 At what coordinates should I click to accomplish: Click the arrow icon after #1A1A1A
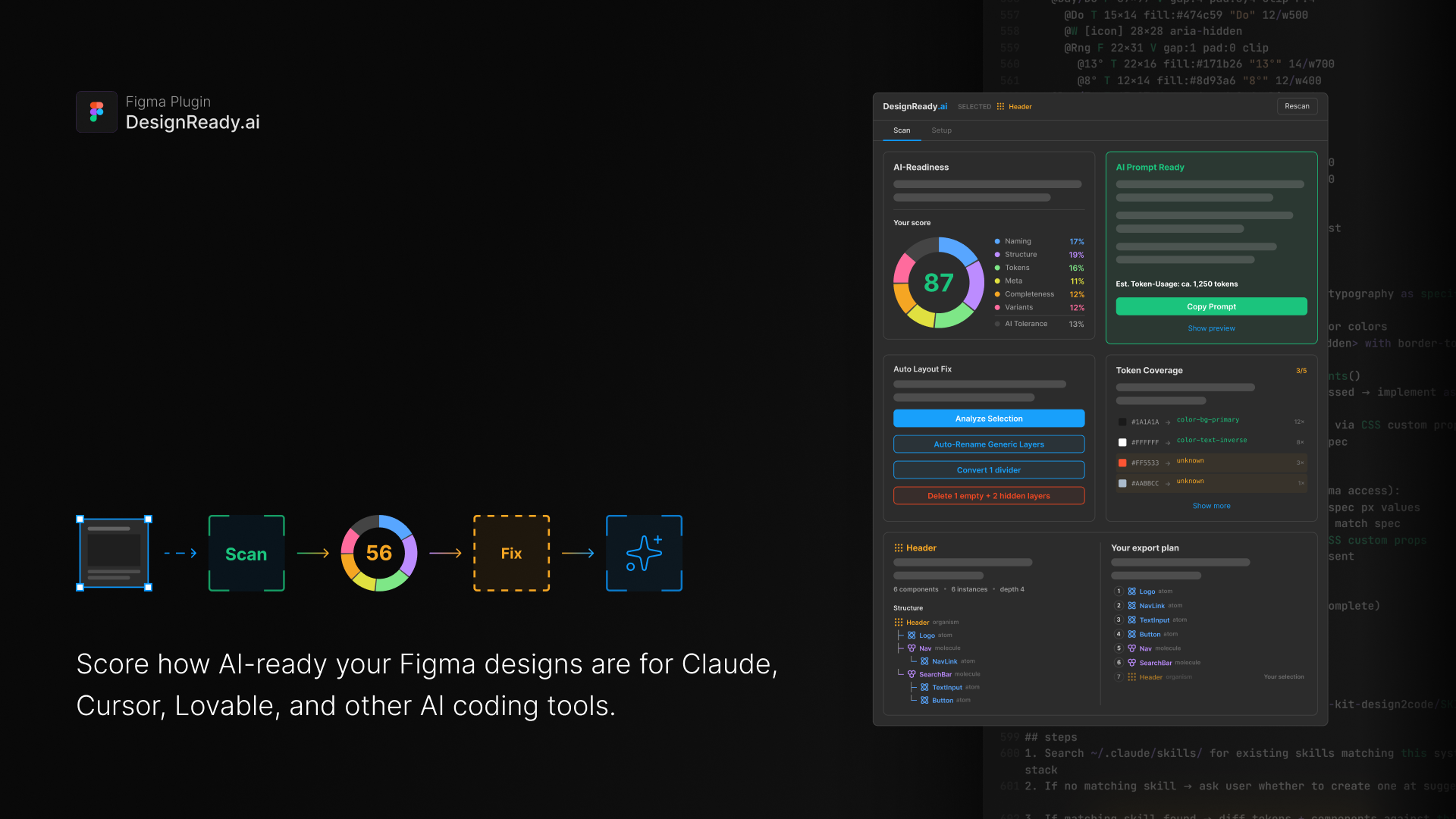pos(1168,422)
